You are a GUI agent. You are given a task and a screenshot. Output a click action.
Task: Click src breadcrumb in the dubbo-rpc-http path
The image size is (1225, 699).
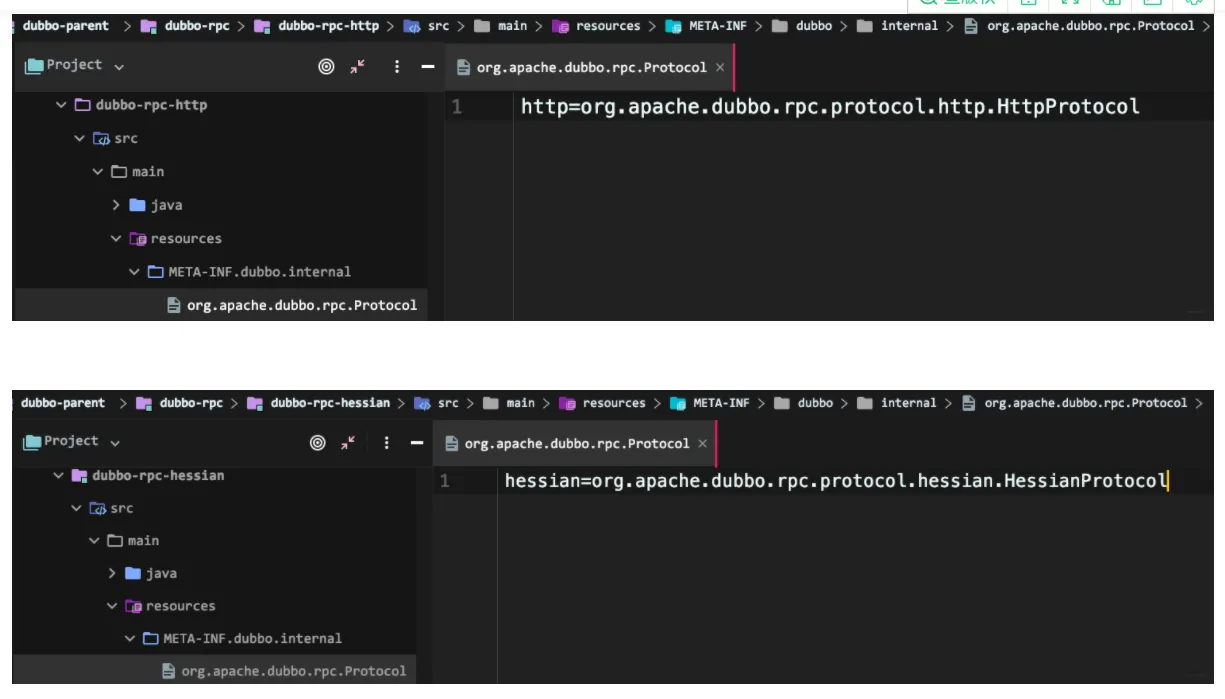pos(428,26)
